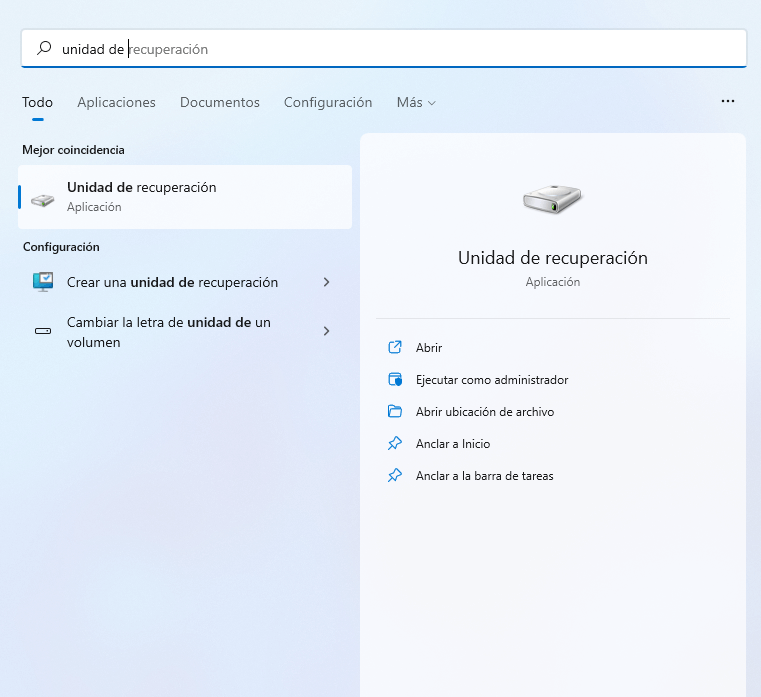The width and height of the screenshot is (761, 697).
Task: Choose Abrir ubicación de archivo
Action: click(485, 412)
